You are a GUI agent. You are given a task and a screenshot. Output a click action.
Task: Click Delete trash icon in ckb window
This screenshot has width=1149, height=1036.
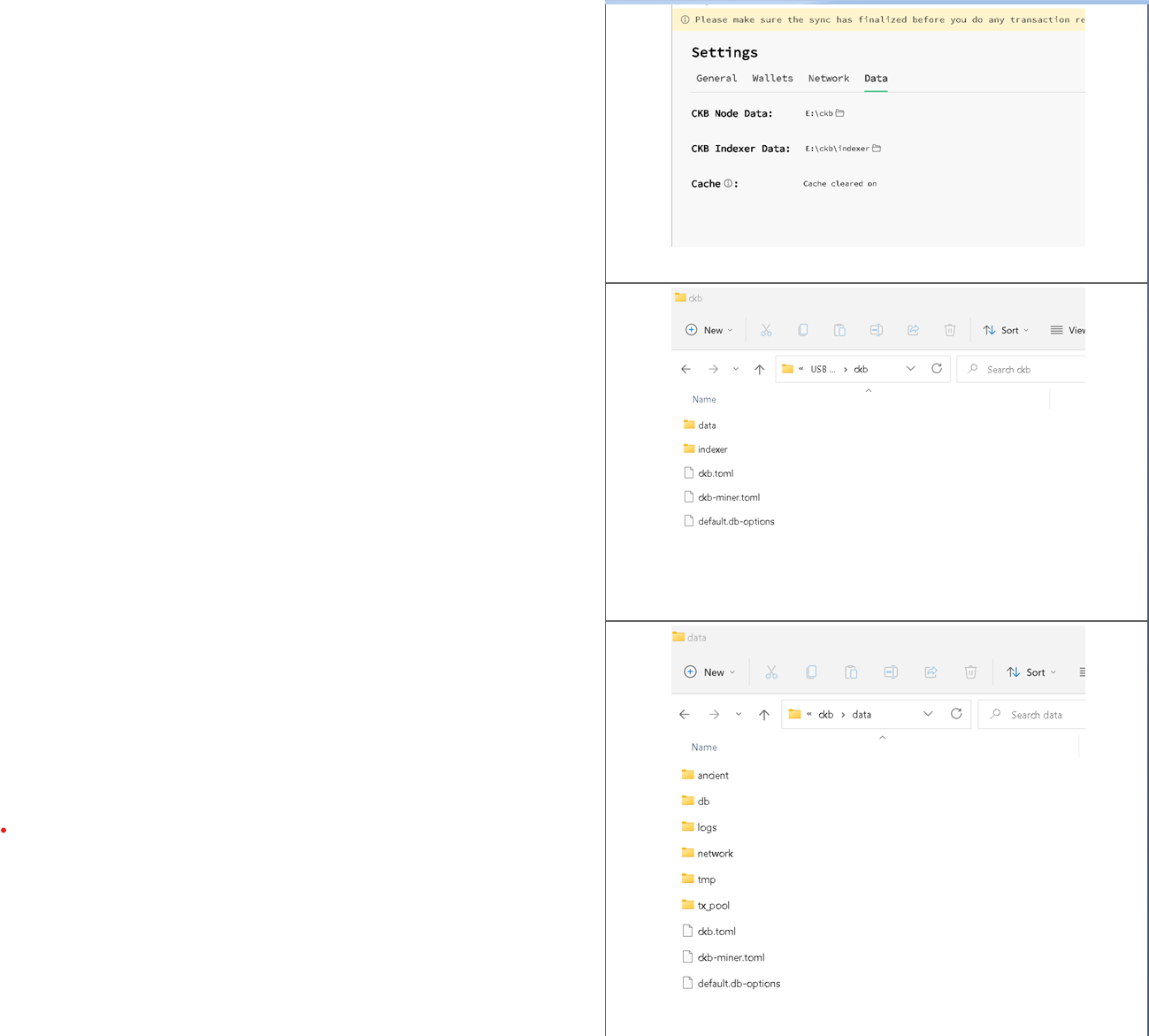click(x=950, y=330)
